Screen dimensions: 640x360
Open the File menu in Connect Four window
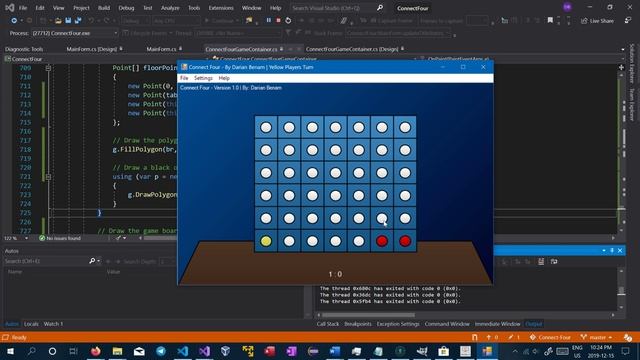(184, 78)
